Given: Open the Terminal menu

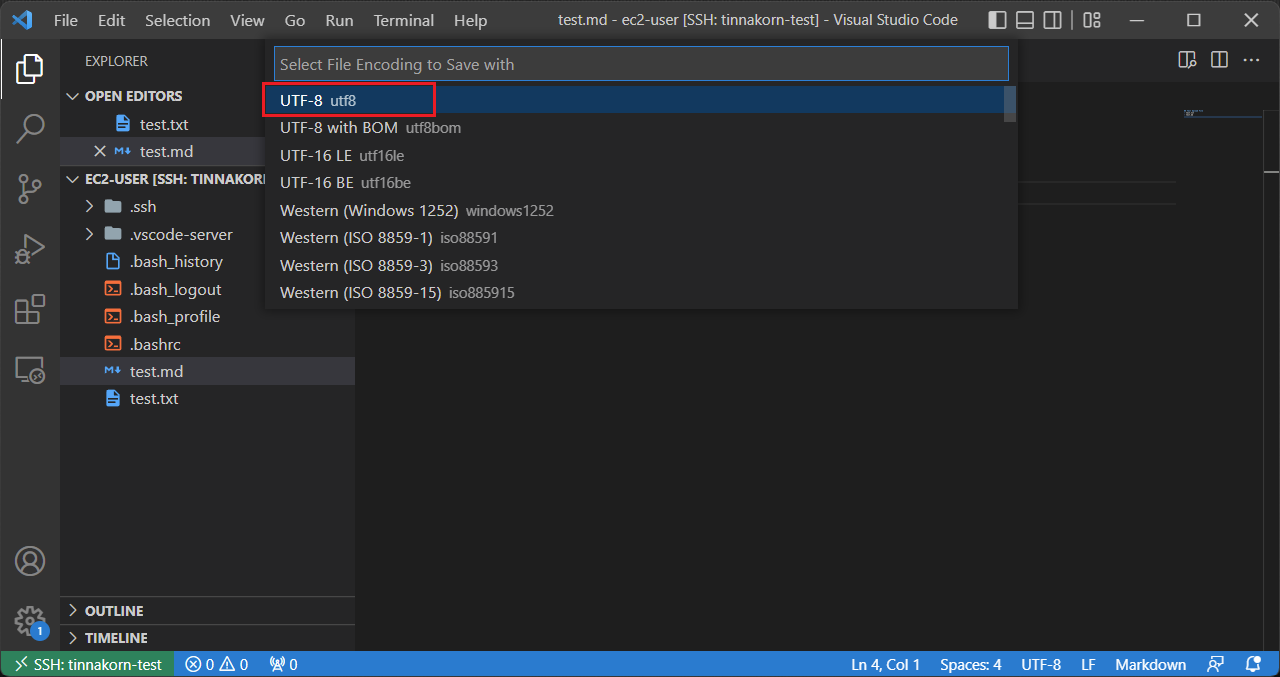Looking at the screenshot, I should click(x=404, y=20).
